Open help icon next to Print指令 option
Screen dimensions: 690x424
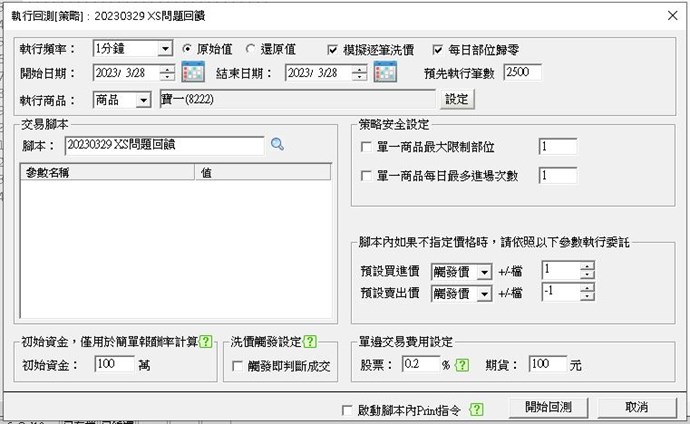[x=477, y=410]
